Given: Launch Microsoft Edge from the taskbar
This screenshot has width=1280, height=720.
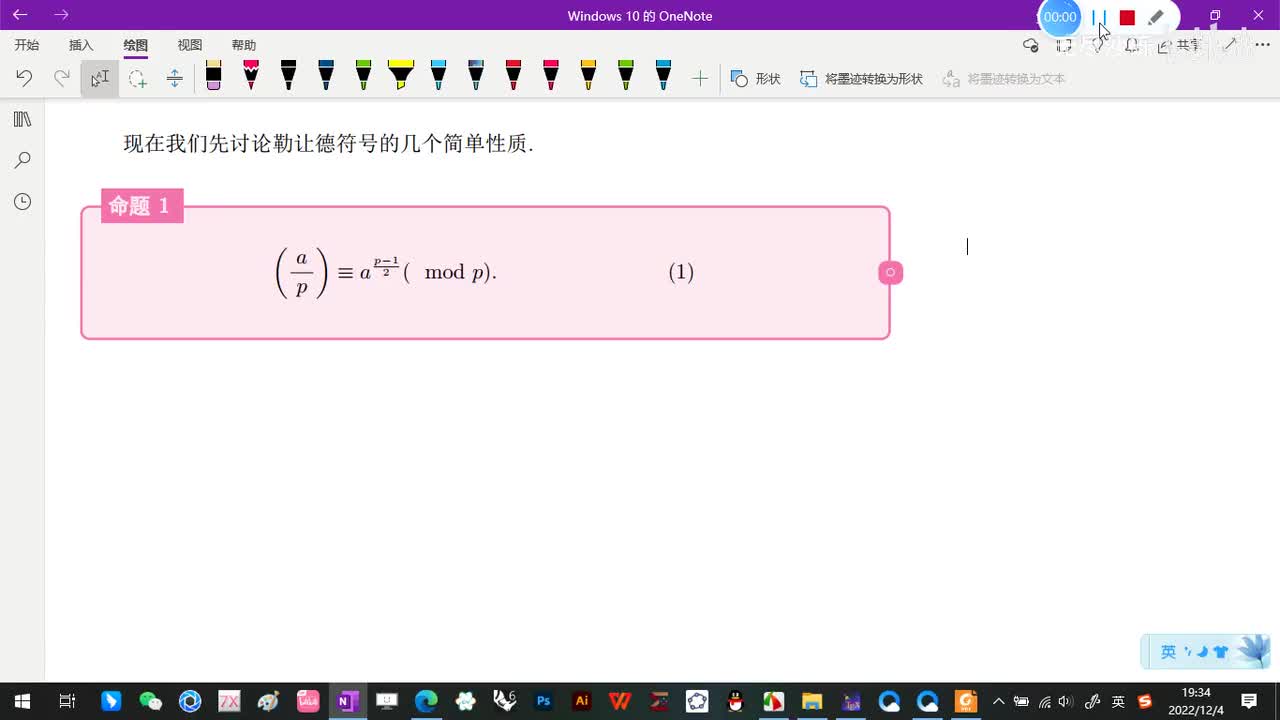Looking at the screenshot, I should 426,701.
